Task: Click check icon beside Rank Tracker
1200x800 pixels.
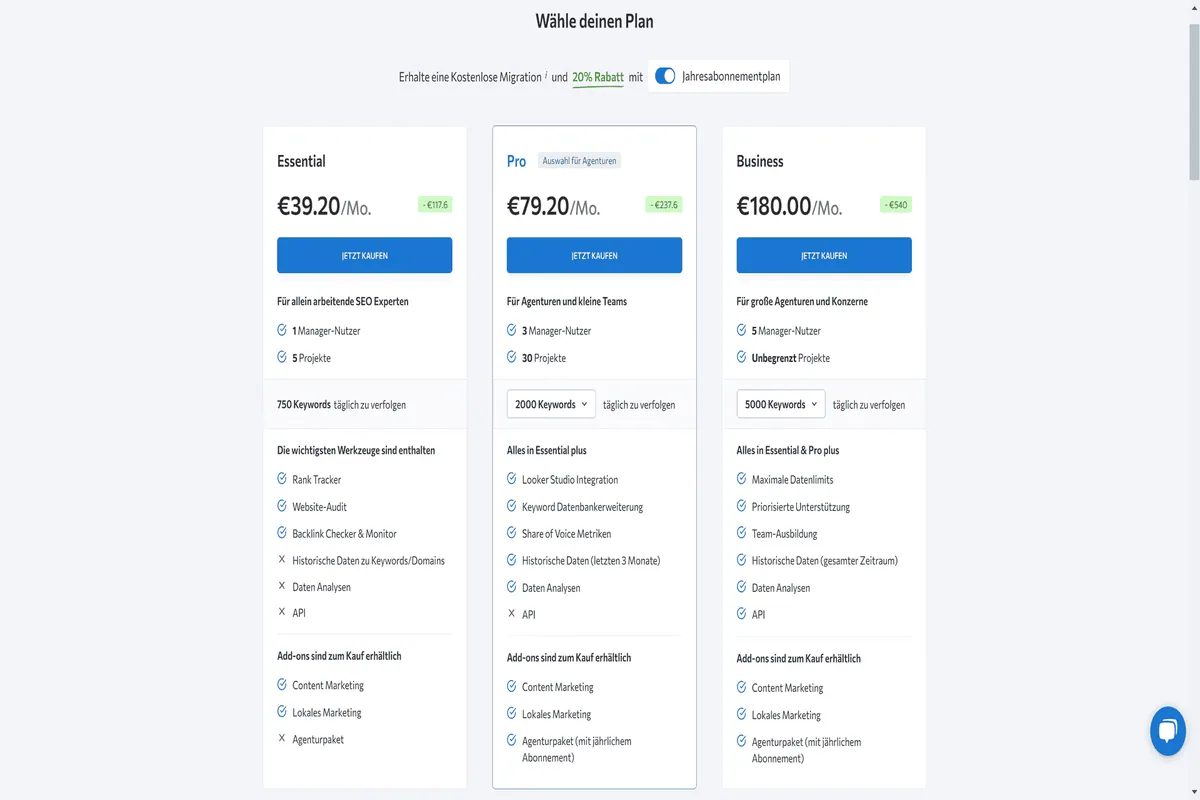Action: tap(282, 479)
